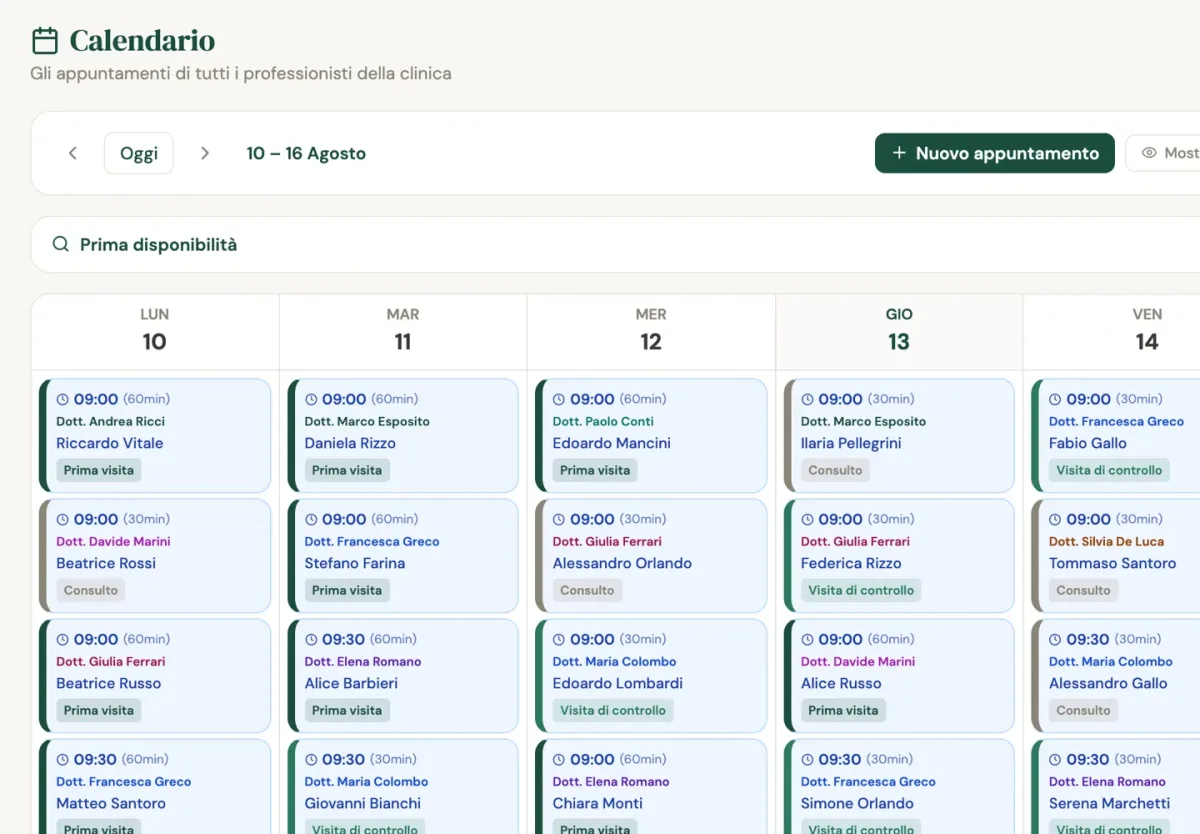1200x834 pixels.
Task: Select the LUN 10 day header
Action: tap(155, 331)
